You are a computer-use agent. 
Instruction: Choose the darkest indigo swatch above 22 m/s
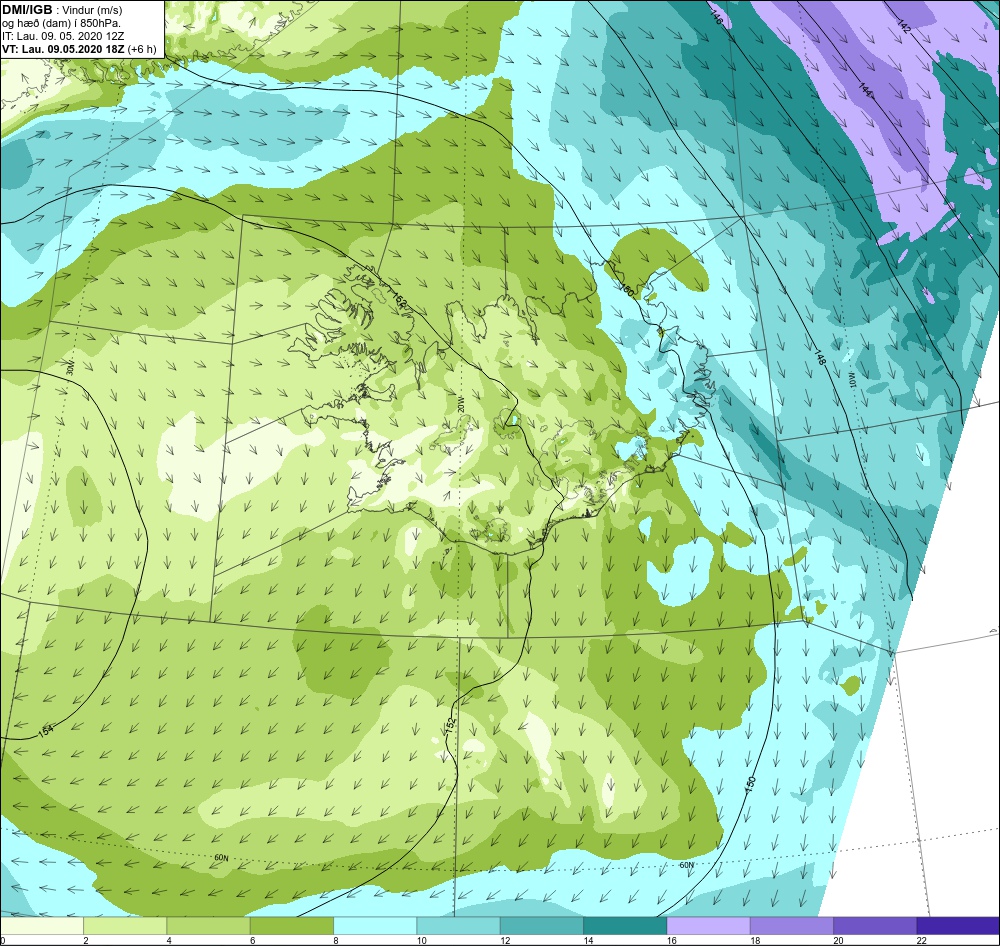(x=958, y=925)
